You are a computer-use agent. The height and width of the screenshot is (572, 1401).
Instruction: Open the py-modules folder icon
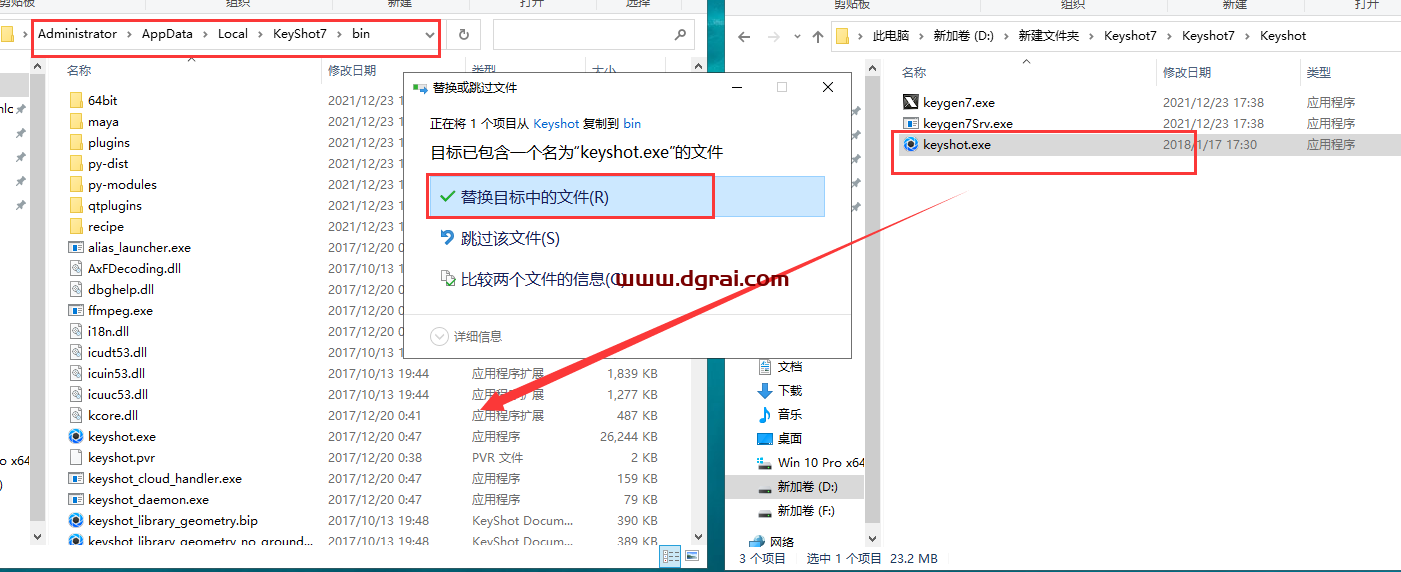tap(76, 184)
